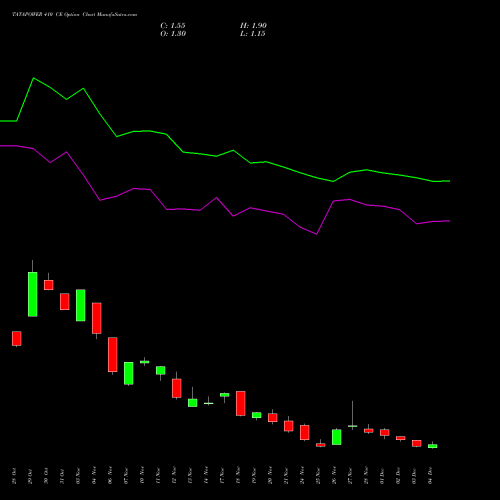The width and height of the screenshot is (500, 500).
Task: Click the 29 Oct date label
Action: (x=30, y=476)
